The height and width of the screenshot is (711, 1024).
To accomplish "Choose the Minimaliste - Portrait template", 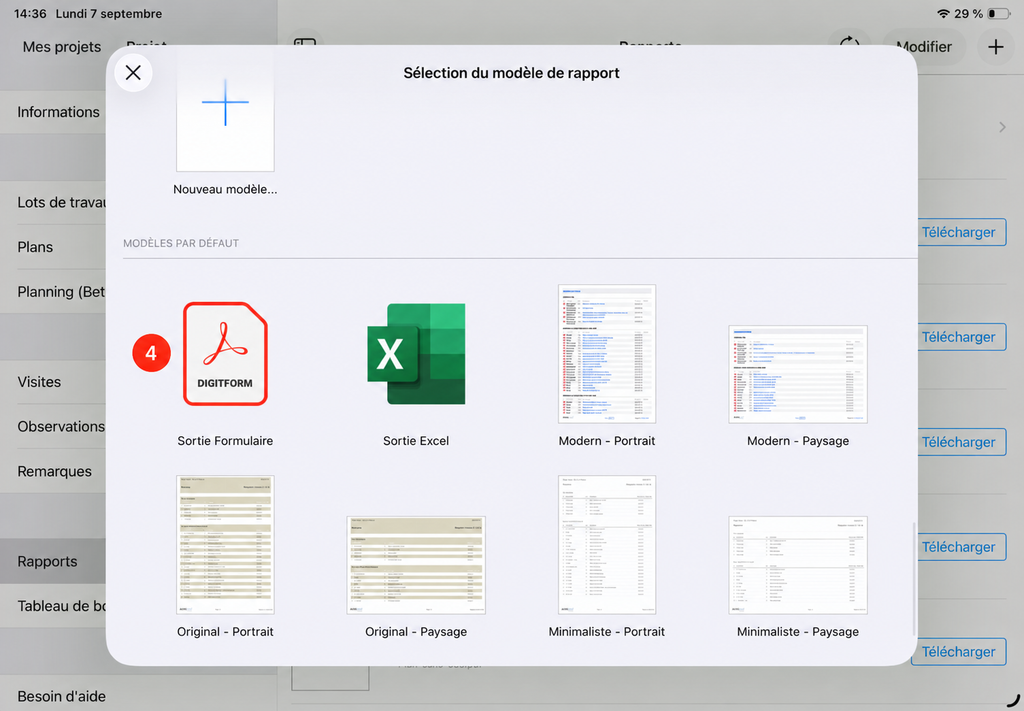I will pos(607,545).
